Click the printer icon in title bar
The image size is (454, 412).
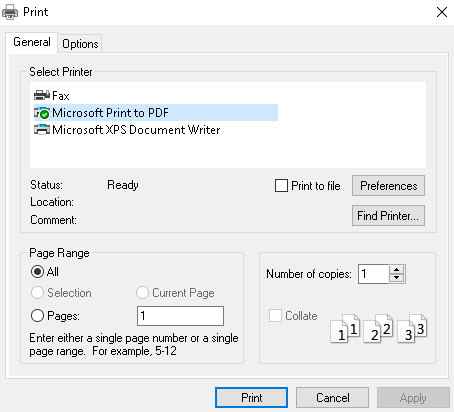coord(10,12)
